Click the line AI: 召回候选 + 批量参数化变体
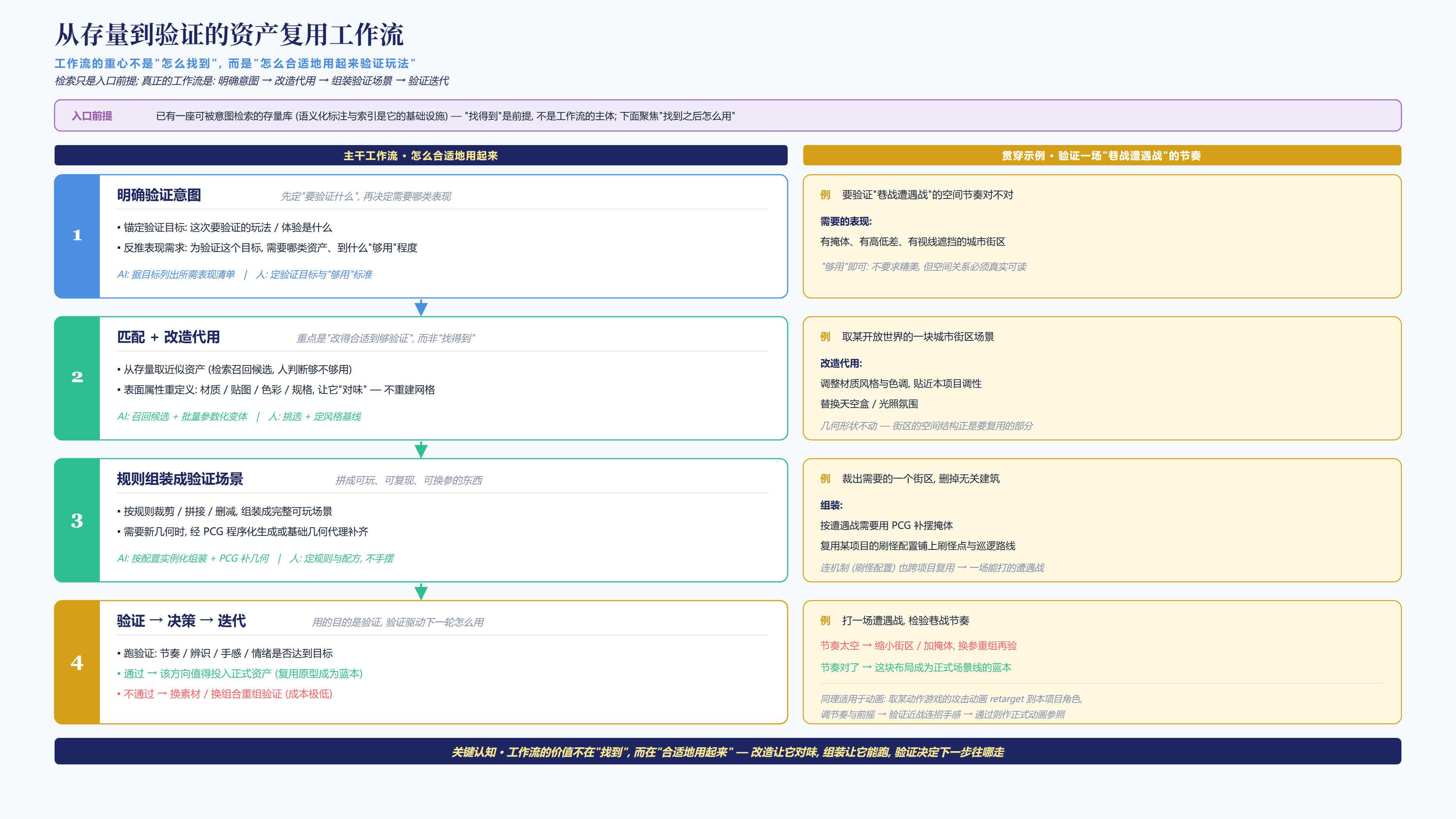The image size is (1456, 819). (182, 416)
